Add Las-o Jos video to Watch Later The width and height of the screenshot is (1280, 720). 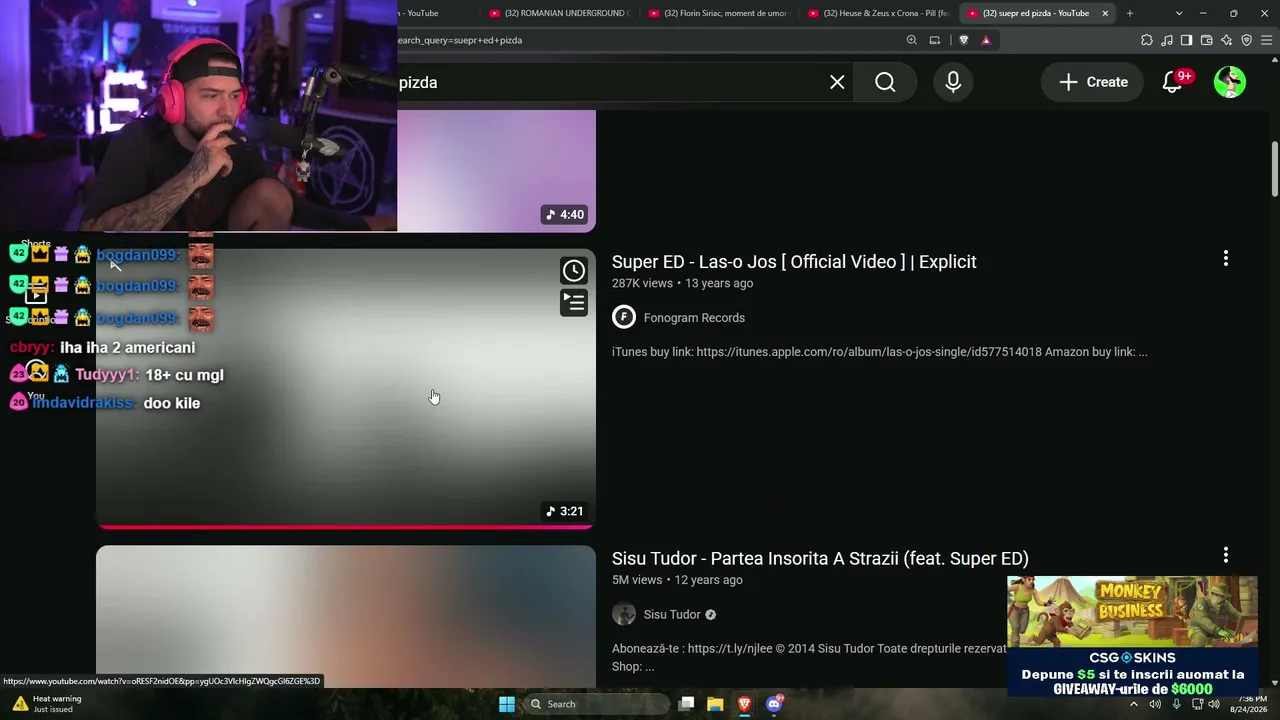574,270
